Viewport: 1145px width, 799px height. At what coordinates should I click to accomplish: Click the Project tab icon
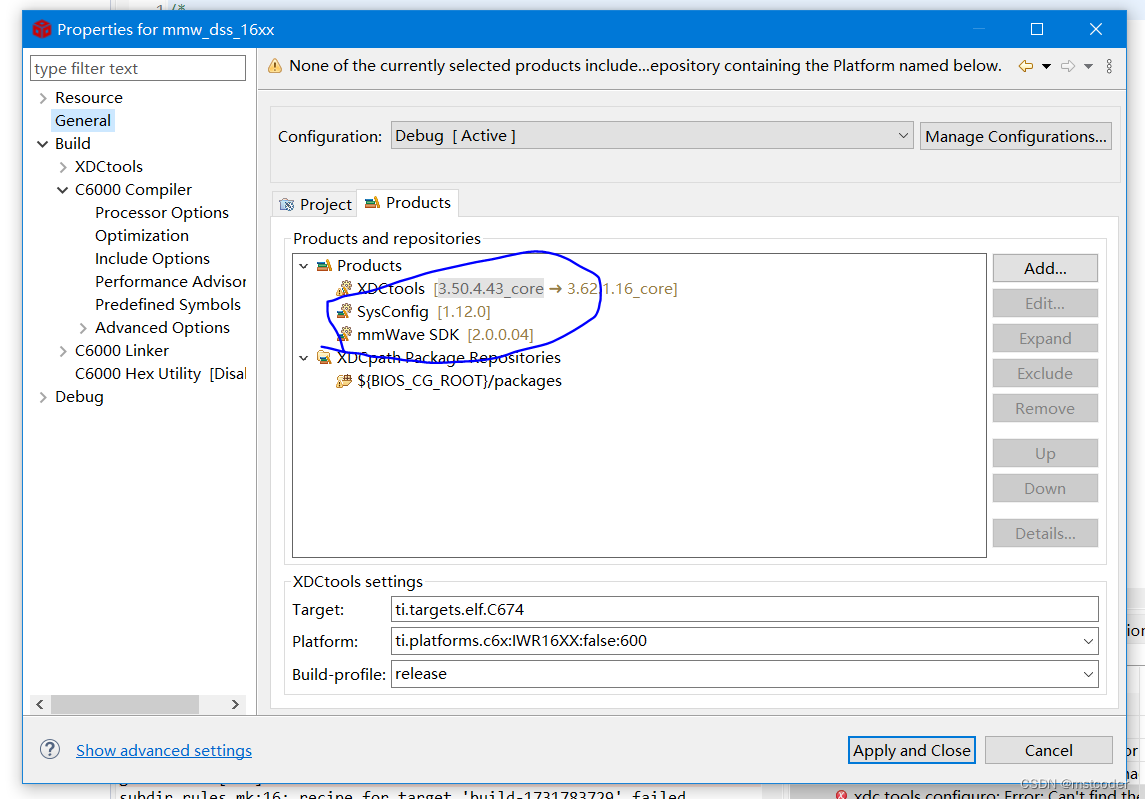point(287,204)
